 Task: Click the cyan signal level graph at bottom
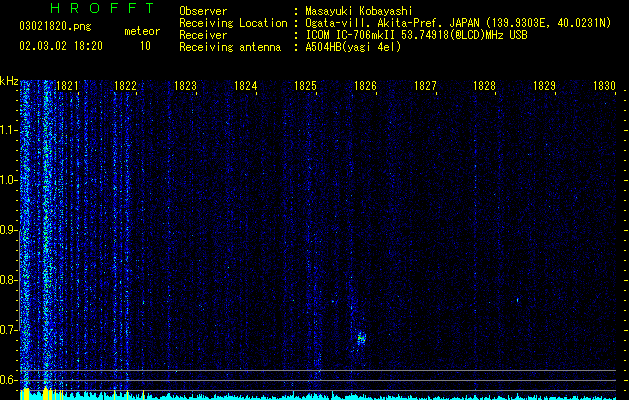318,396
